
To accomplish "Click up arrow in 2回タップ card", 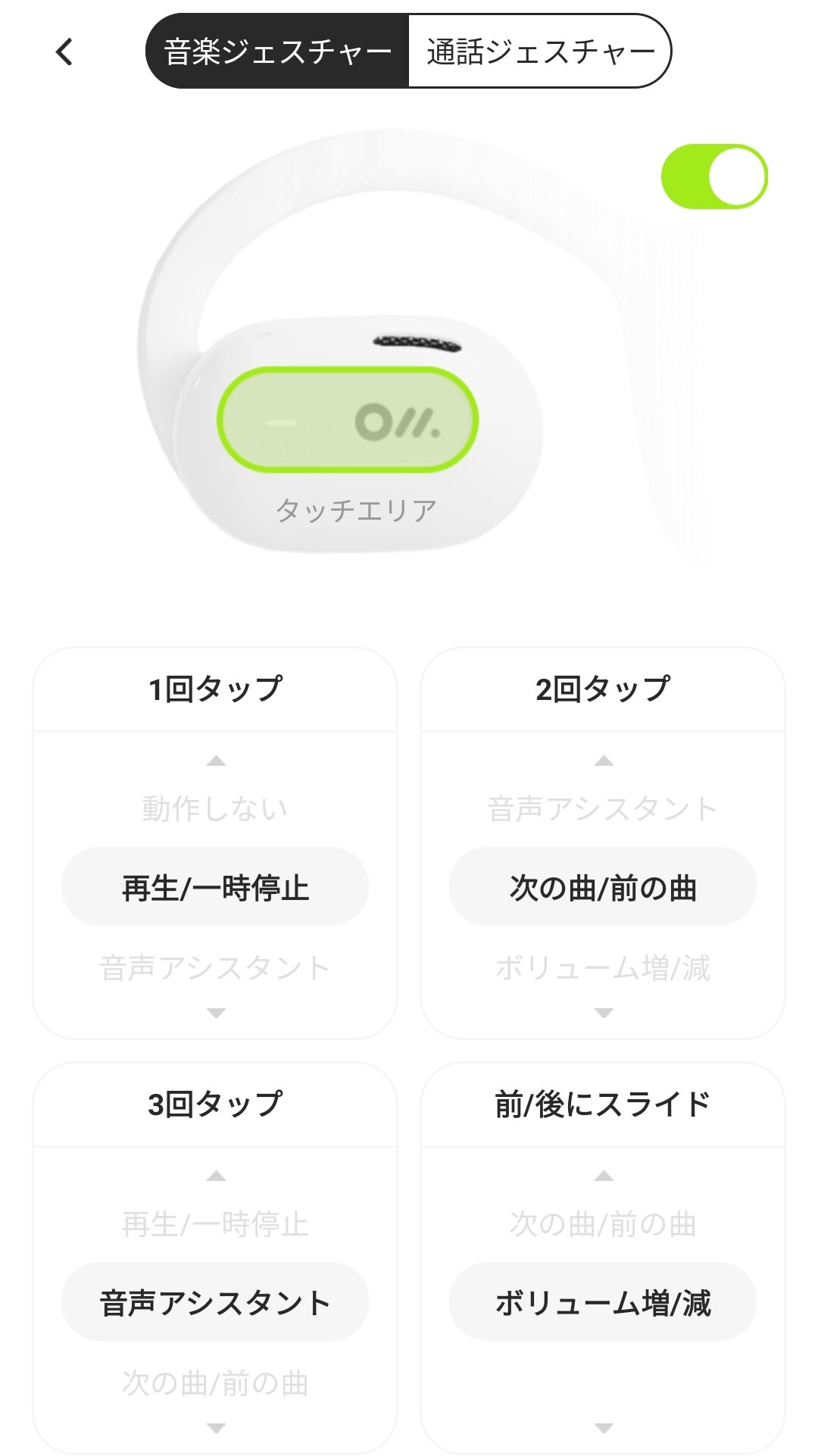I will (x=604, y=761).
